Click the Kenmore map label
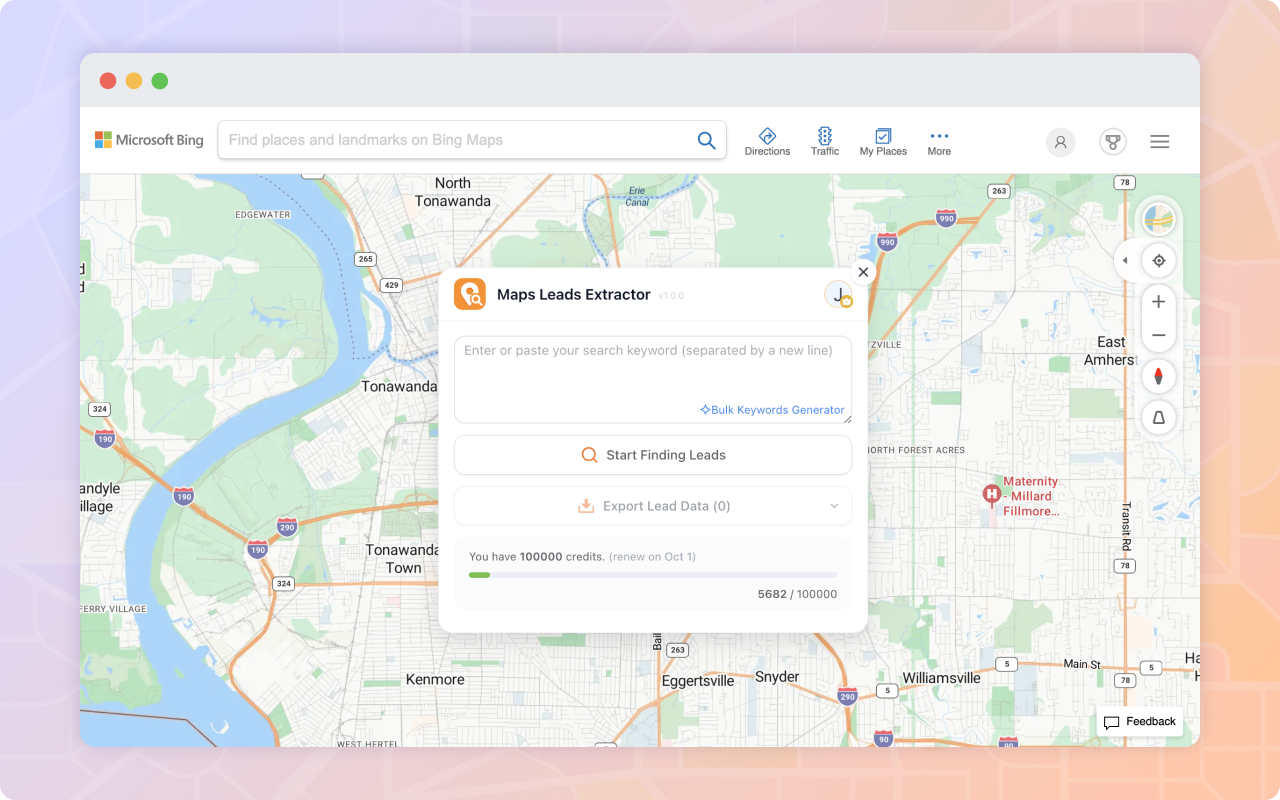This screenshot has height=800, width=1280. 435,680
